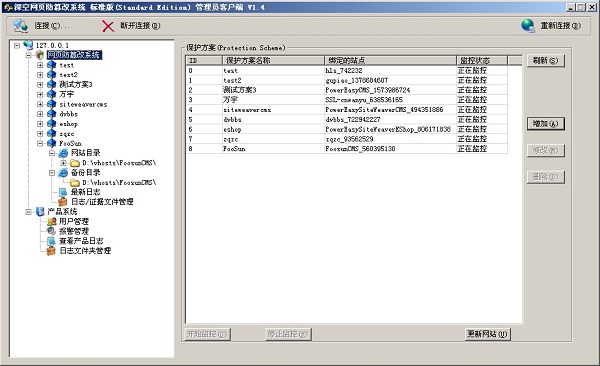Expand the zqrc tree node
The image size is (600, 366).
40,134
